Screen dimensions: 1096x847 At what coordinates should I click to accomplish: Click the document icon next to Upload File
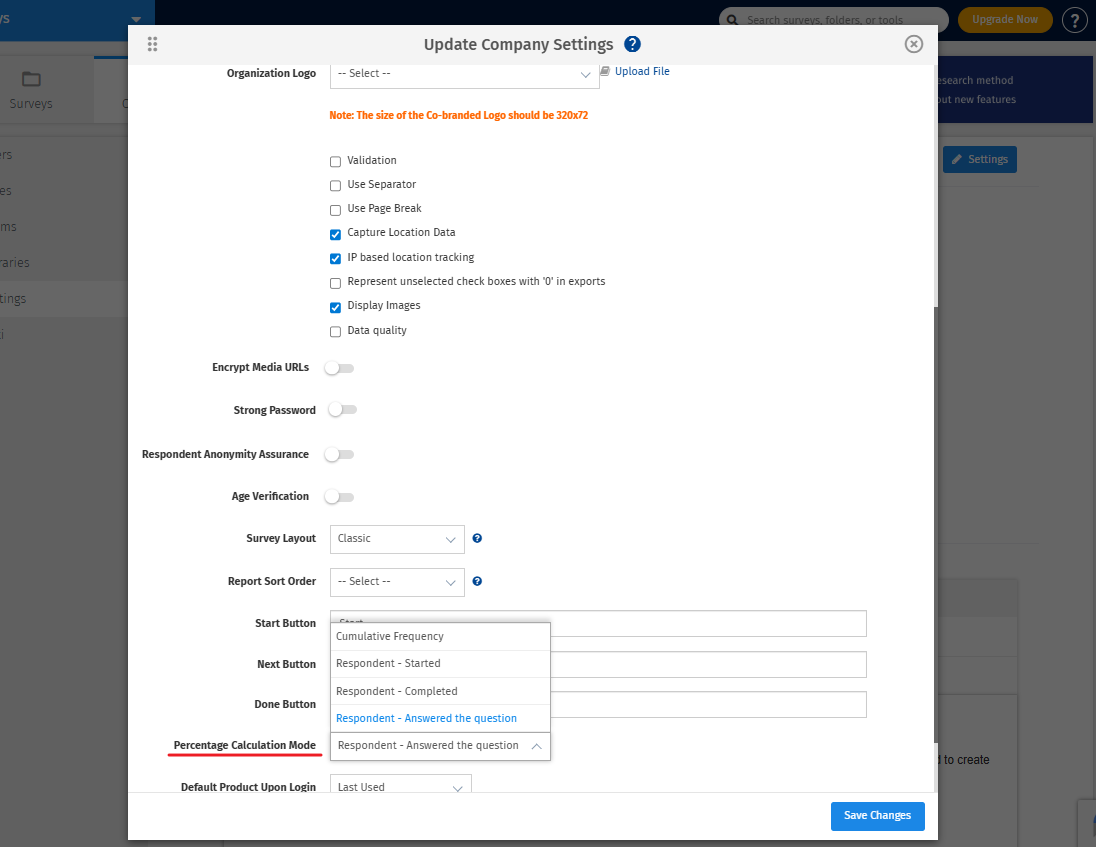tap(605, 71)
